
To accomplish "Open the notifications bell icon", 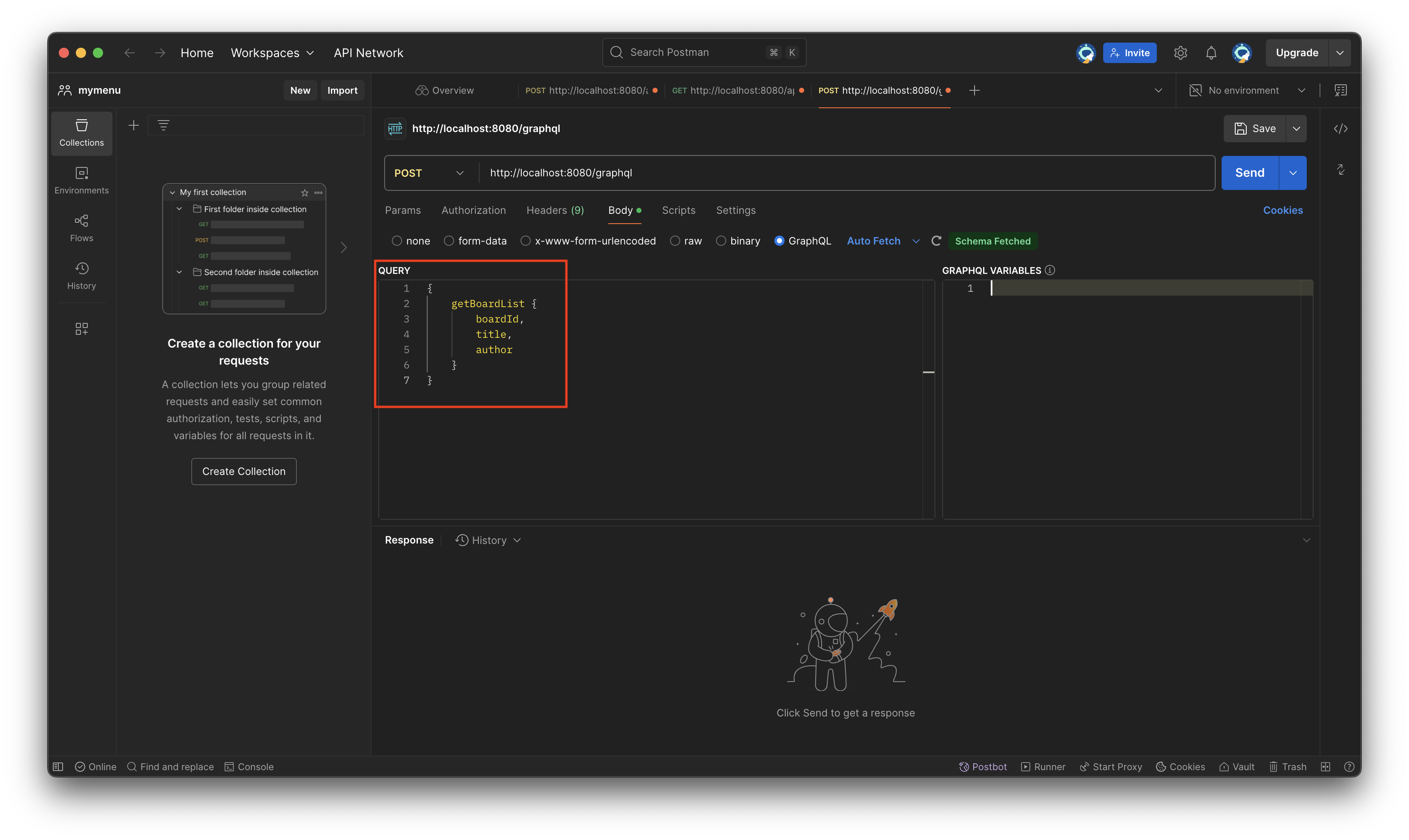I will (1211, 53).
